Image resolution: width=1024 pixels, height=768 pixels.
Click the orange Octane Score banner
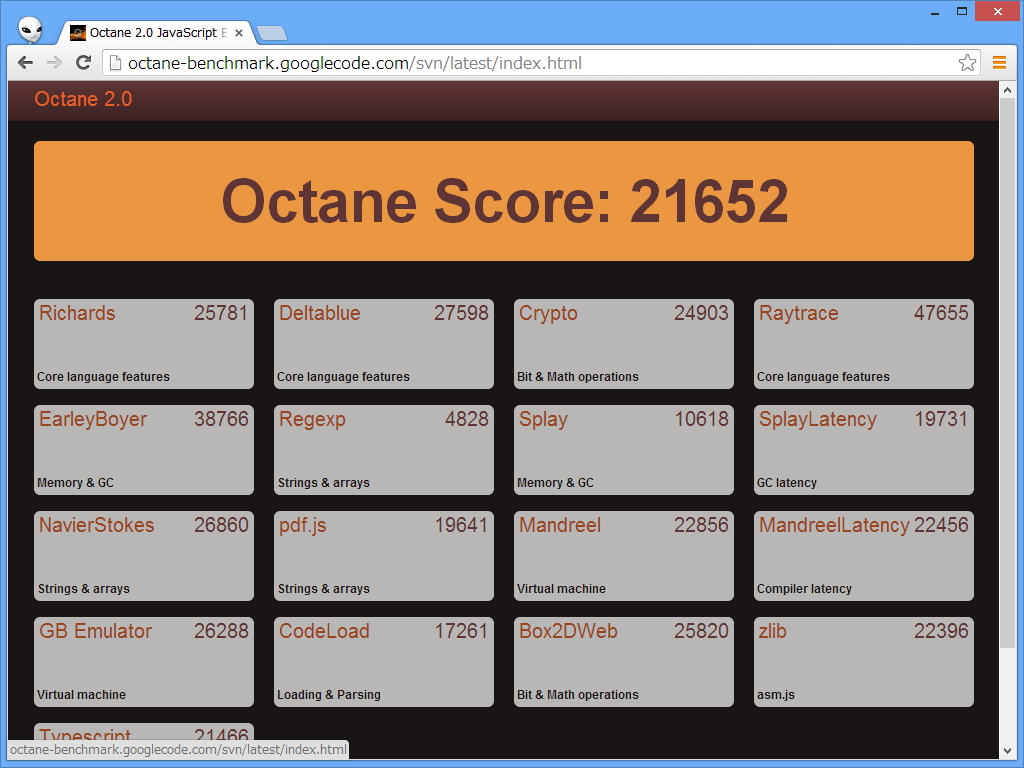(x=504, y=201)
